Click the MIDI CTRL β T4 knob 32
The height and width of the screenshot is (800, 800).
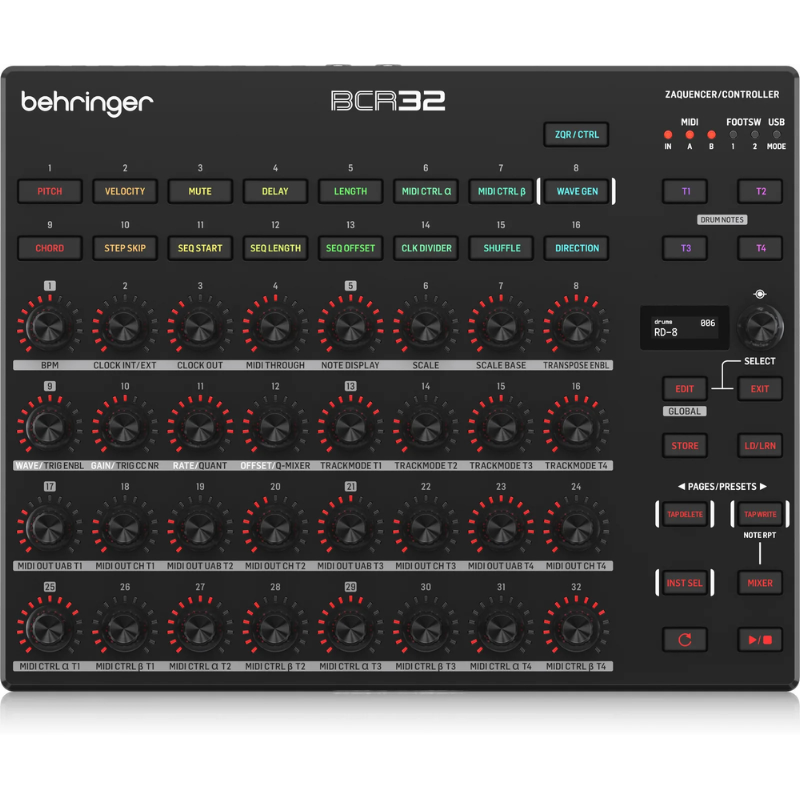click(576, 628)
